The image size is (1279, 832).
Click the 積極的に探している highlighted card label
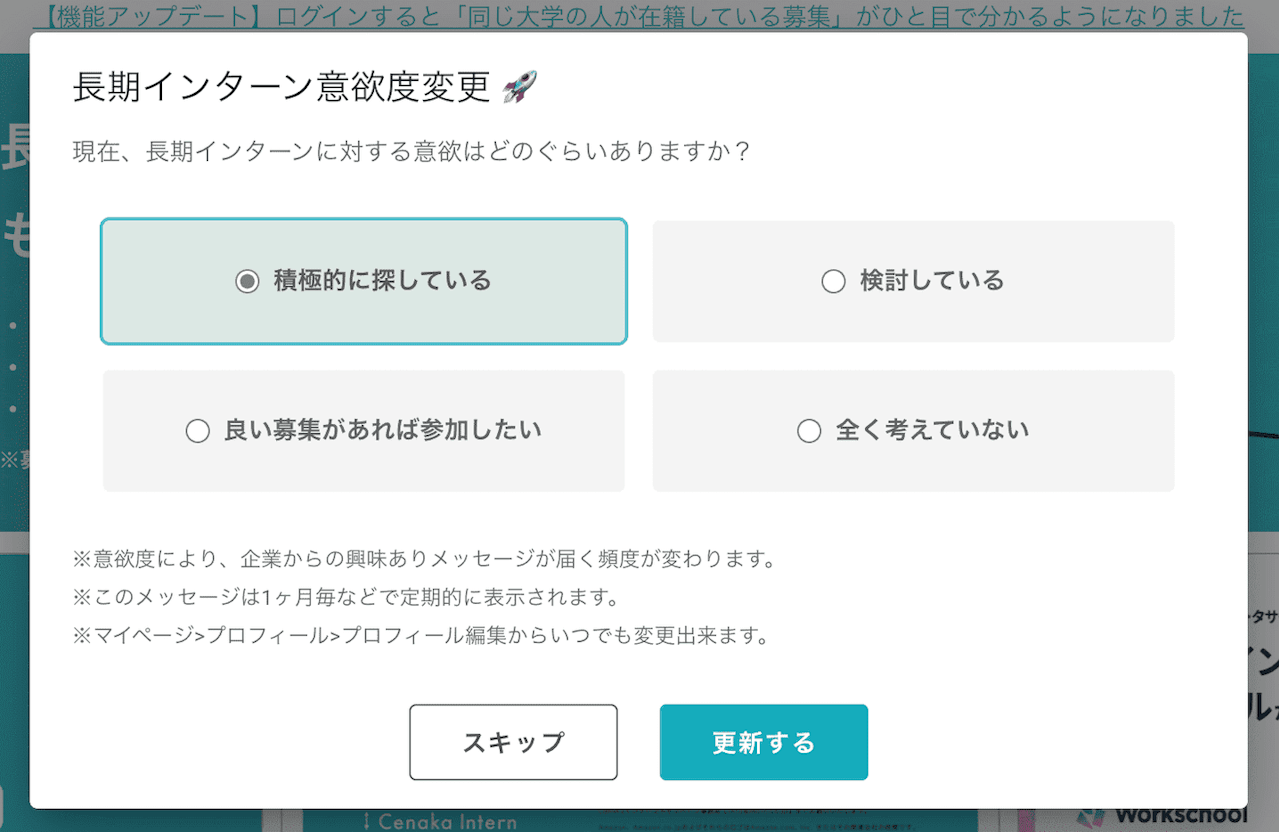tap(383, 281)
